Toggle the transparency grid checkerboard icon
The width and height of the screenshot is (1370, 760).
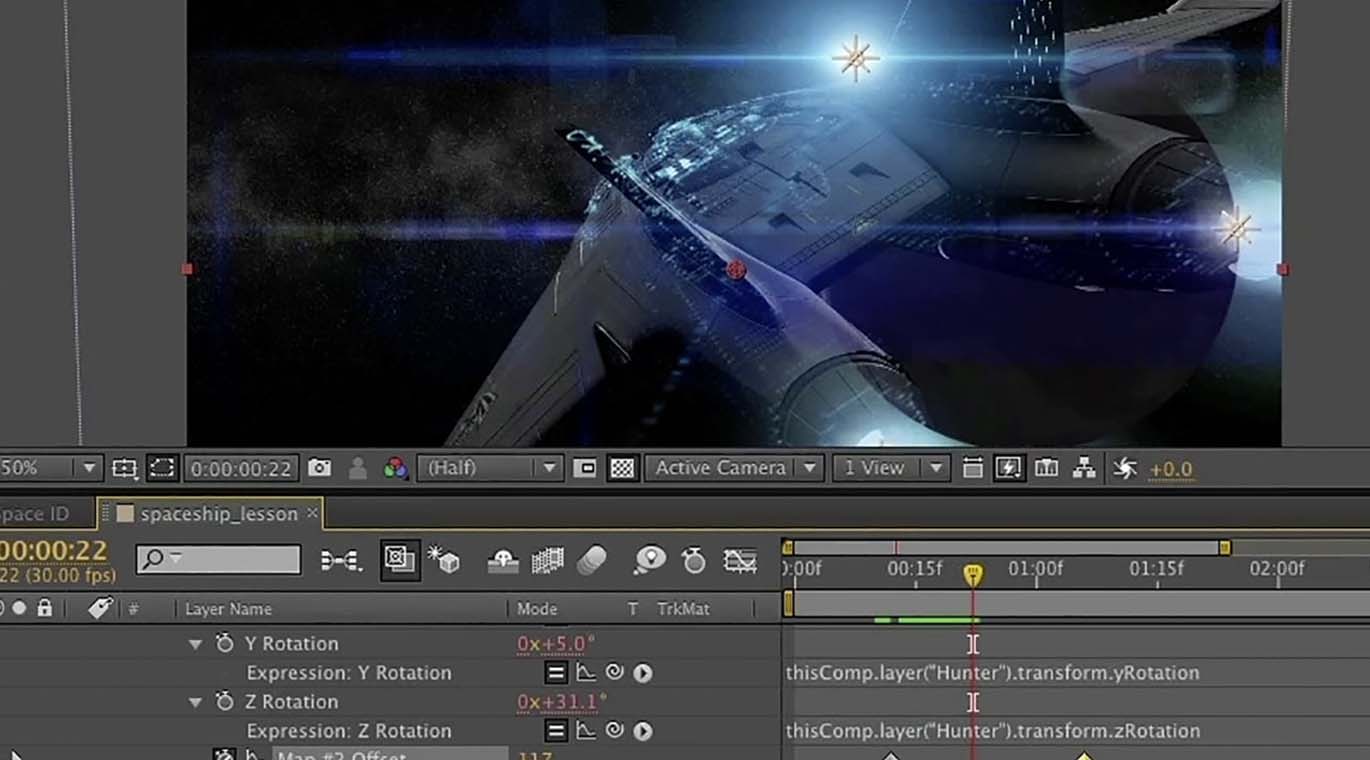[622, 468]
